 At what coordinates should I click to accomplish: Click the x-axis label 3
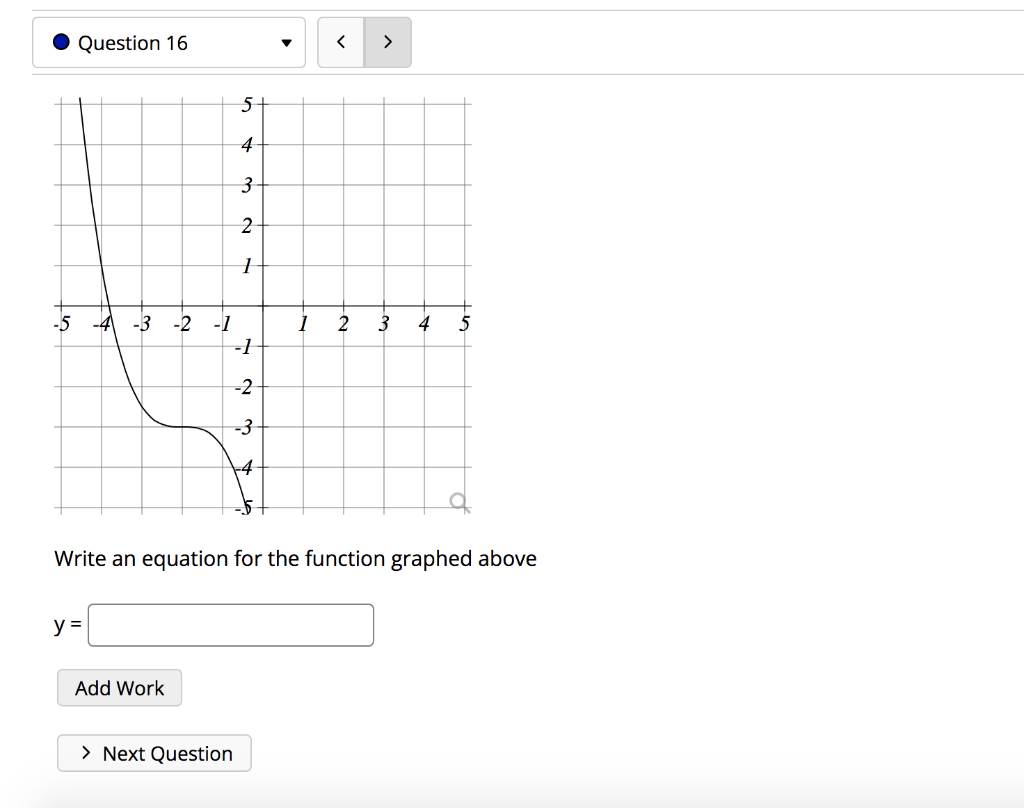384,323
